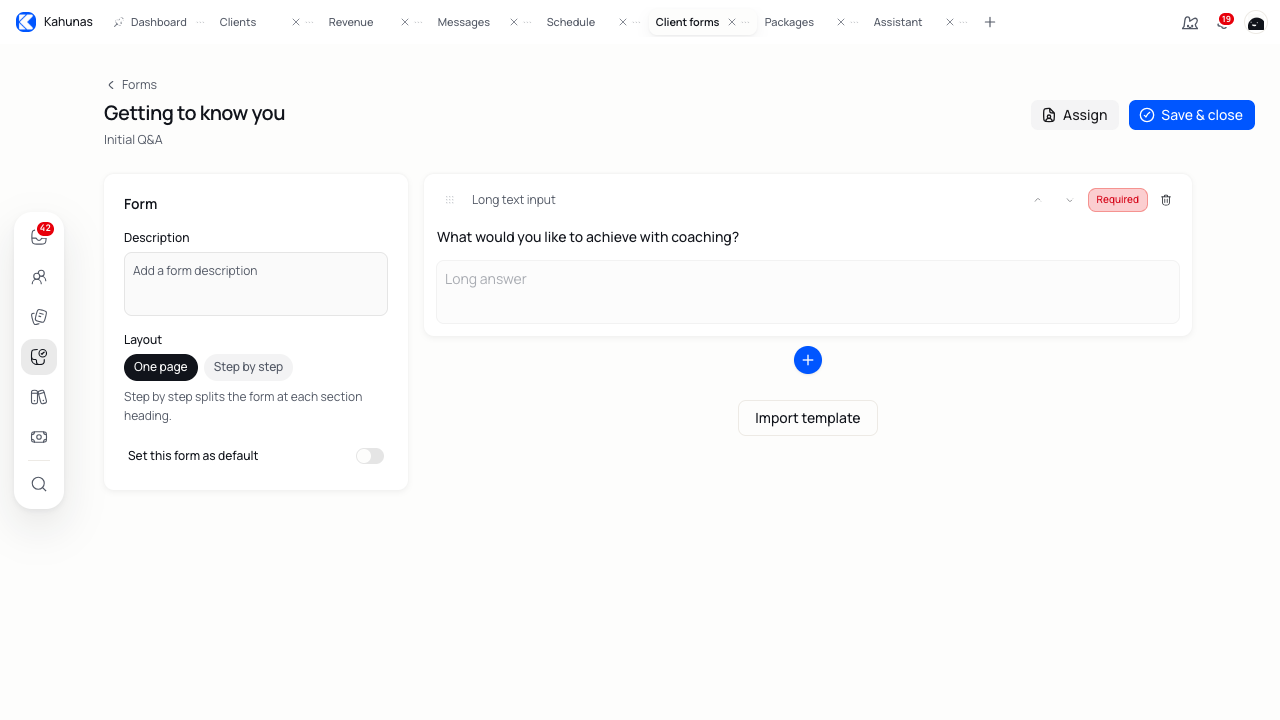The width and height of the screenshot is (1280, 720).
Task: Click the Kahunas logo icon
Action: [26, 22]
